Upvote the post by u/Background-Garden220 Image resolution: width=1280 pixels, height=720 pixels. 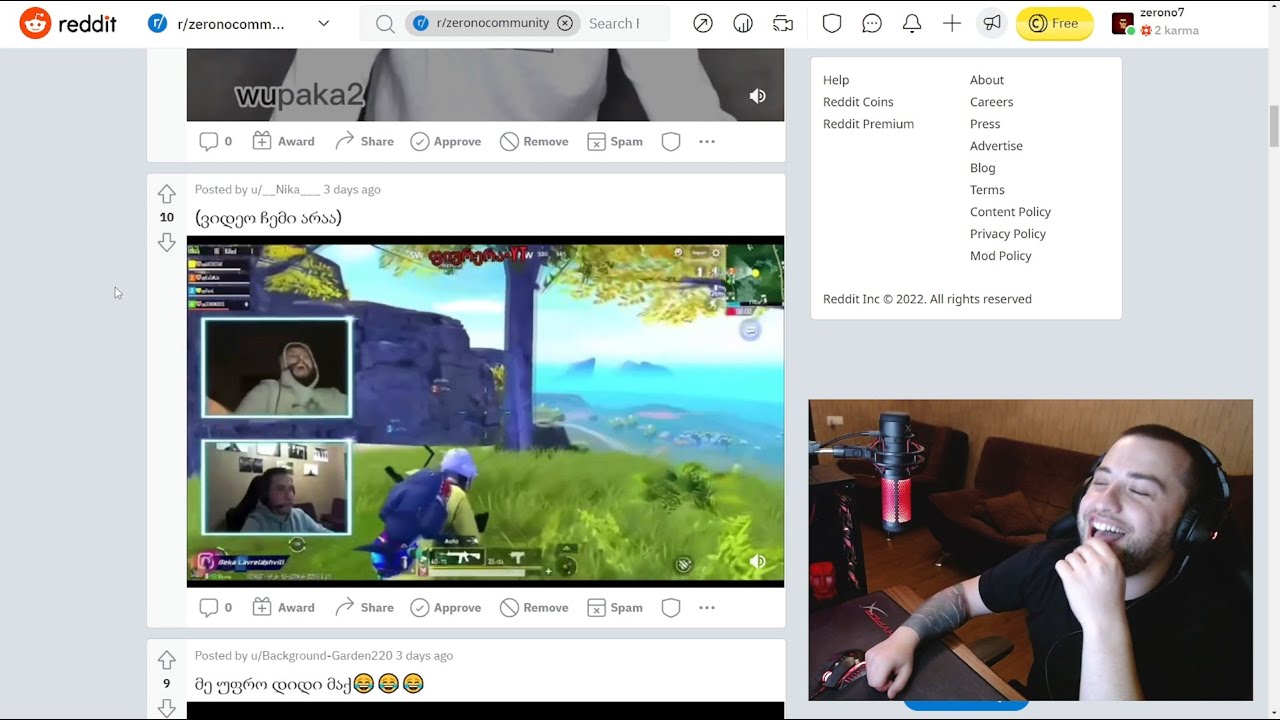pos(166,660)
